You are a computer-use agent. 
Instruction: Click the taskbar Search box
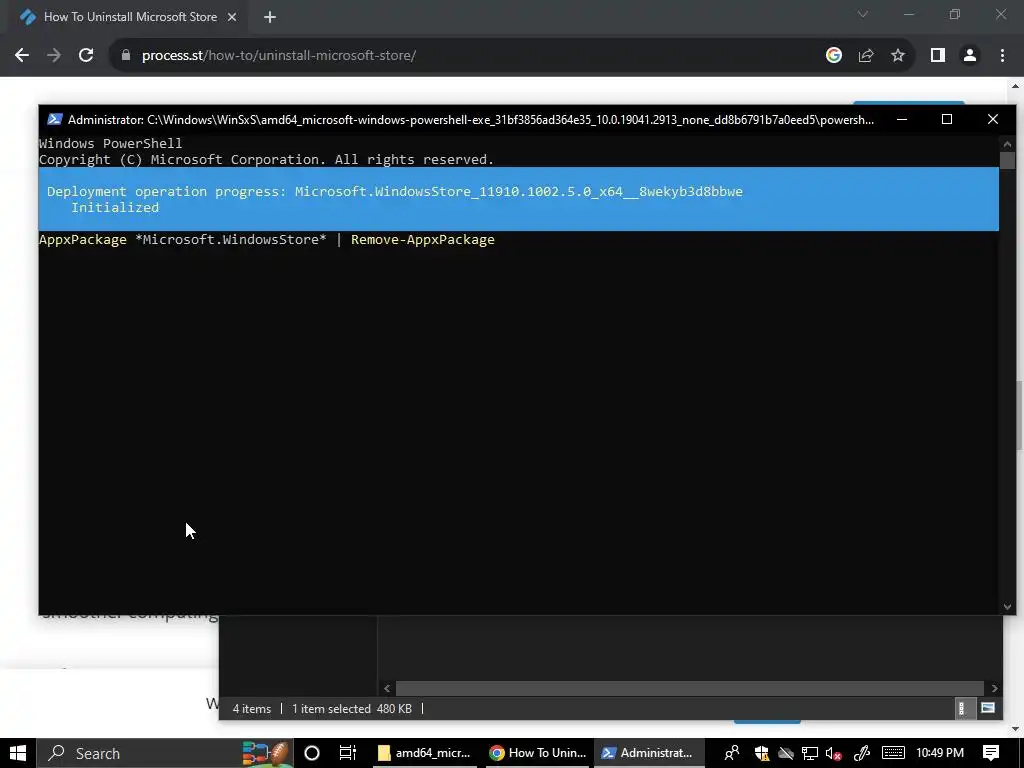[165, 753]
